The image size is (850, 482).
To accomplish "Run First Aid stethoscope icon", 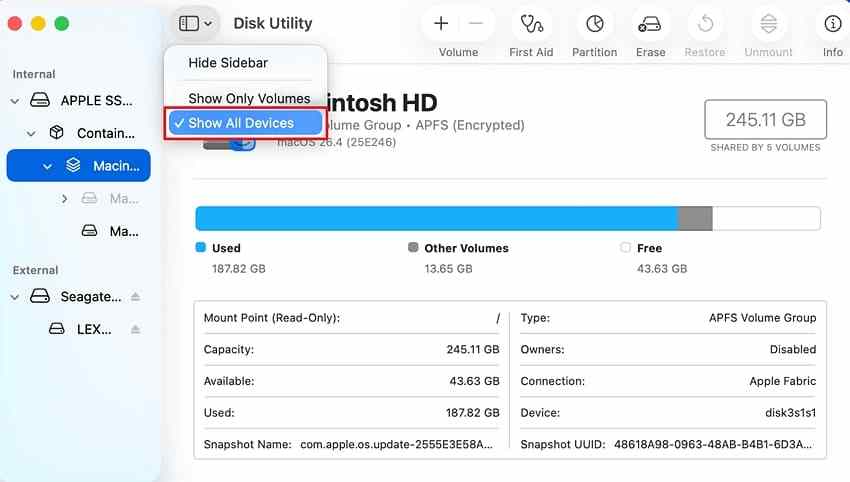I will (x=531, y=24).
